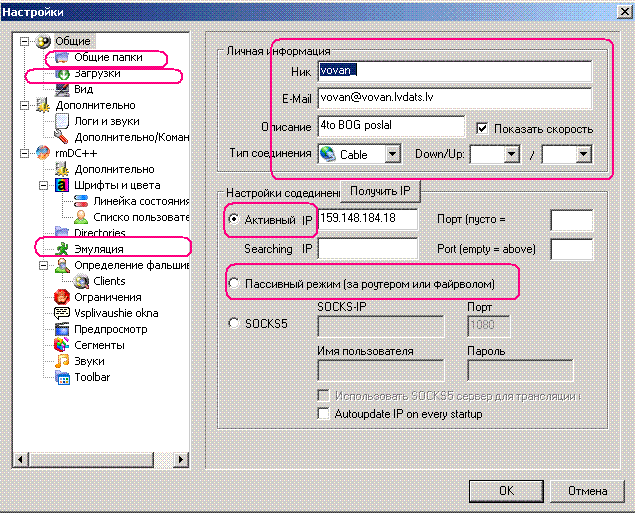Select the Сегменты colorful cube icon
The width and height of the screenshot is (635, 513).
point(62,345)
